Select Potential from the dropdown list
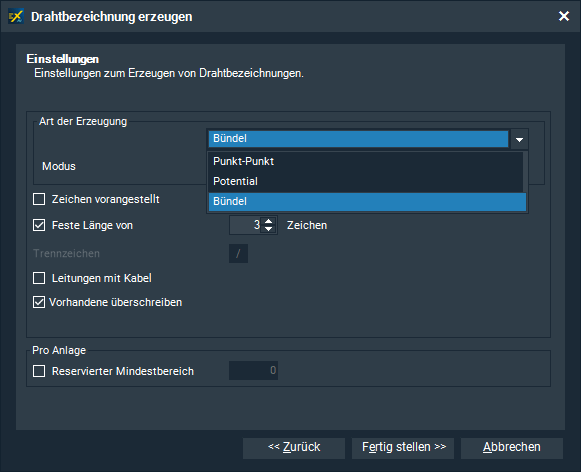 [x=366, y=181]
